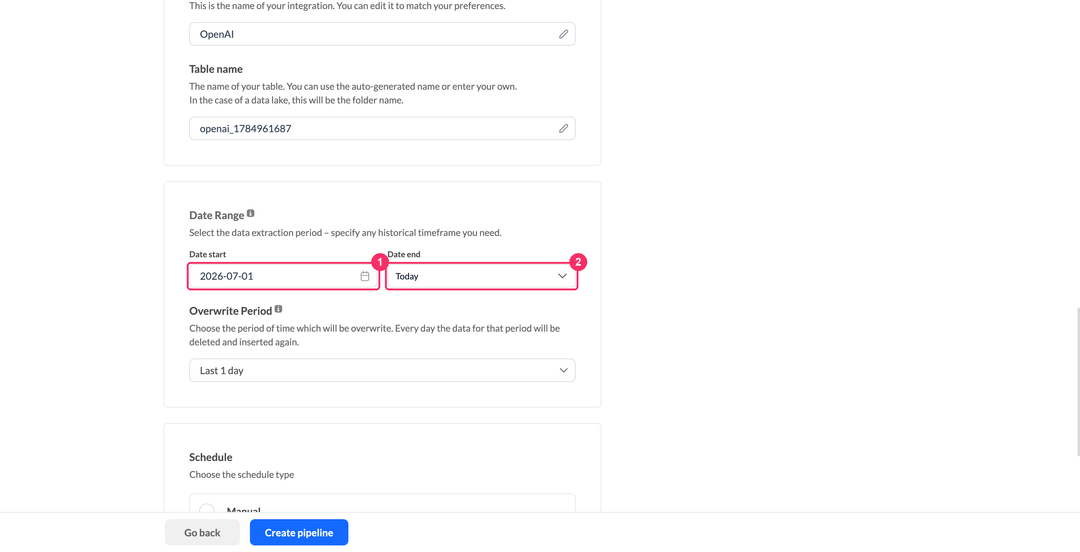Click the pencil icon in OpenAI name field
Screen dimensions: 1080x552
(x=563, y=34)
